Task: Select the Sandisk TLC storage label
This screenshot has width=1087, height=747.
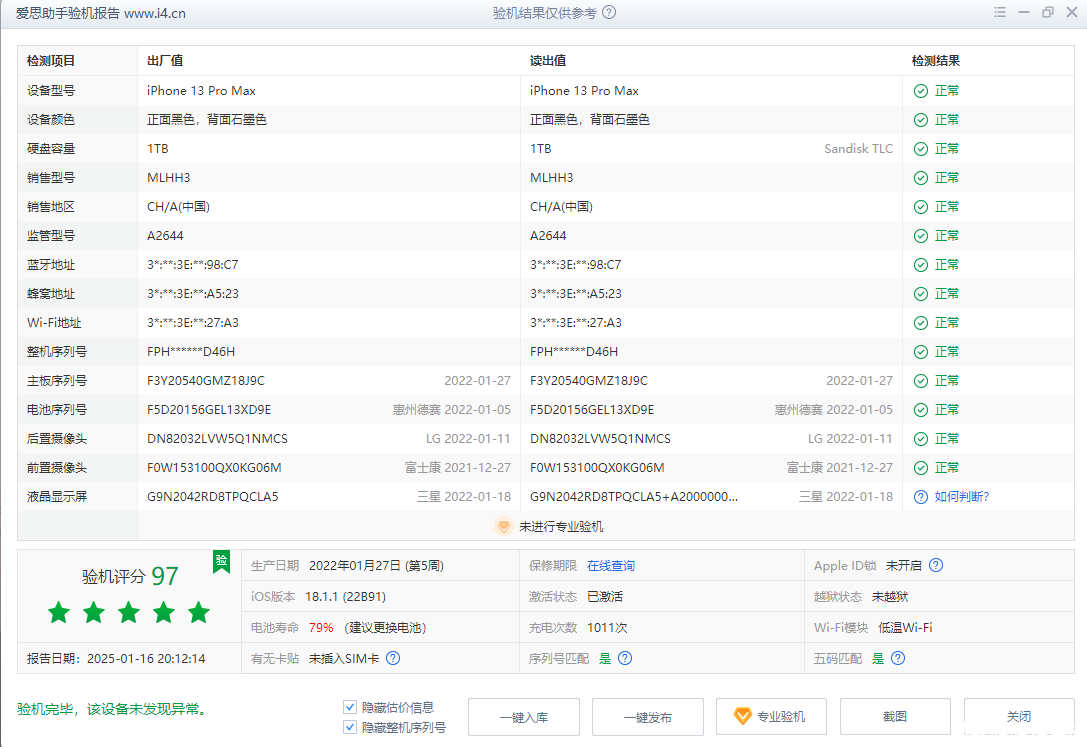Action: (x=858, y=149)
